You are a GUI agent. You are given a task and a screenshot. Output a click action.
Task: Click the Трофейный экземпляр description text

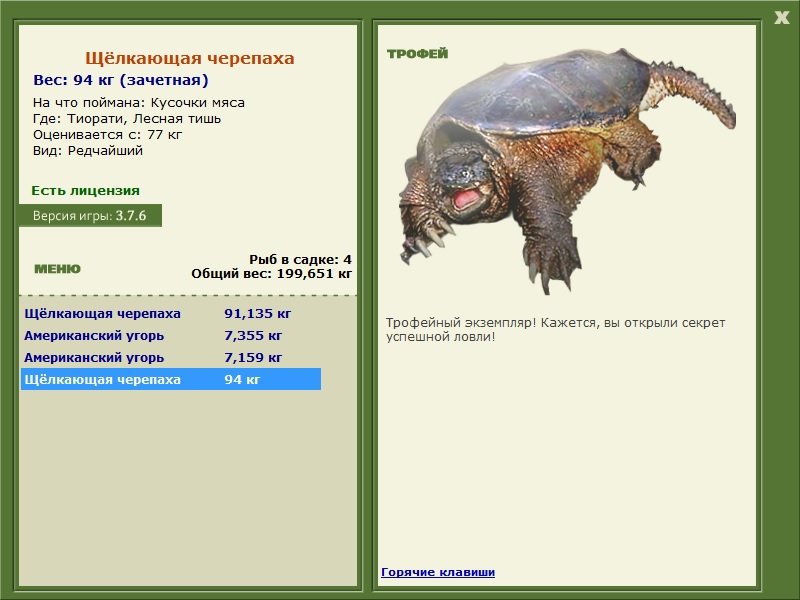coord(555,329)
